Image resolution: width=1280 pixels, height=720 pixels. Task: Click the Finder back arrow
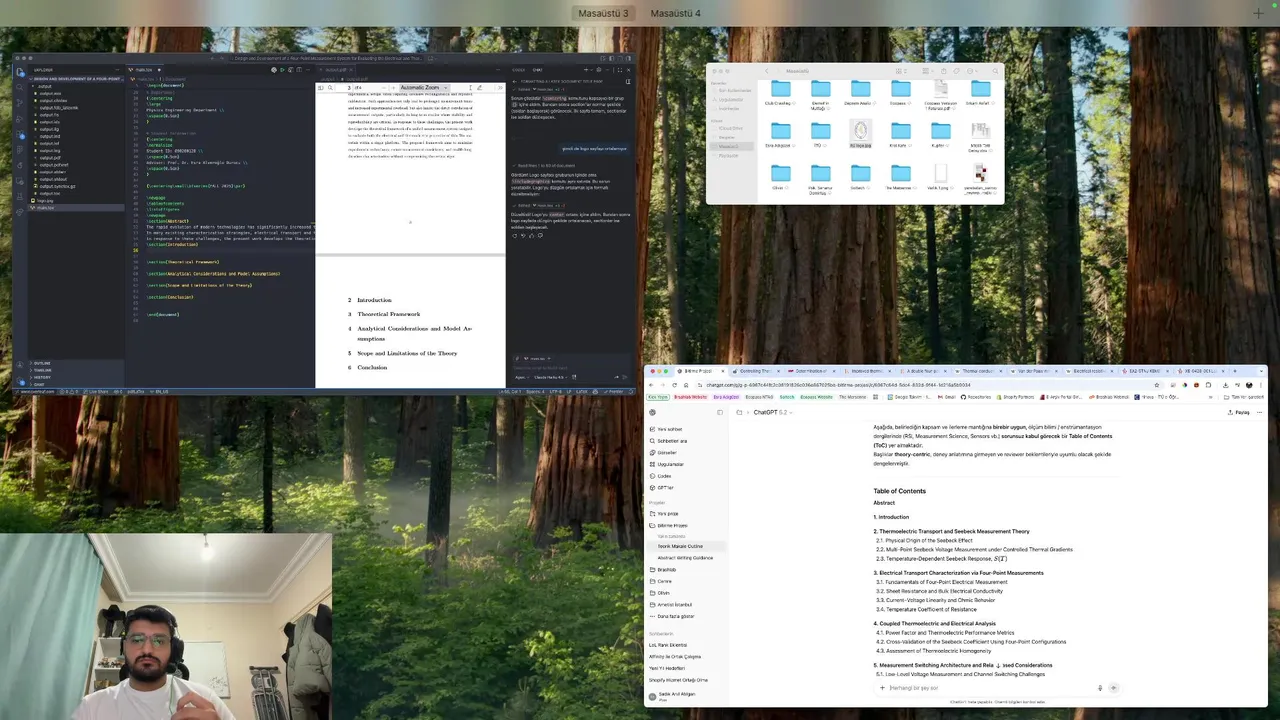tap(767, 71)
